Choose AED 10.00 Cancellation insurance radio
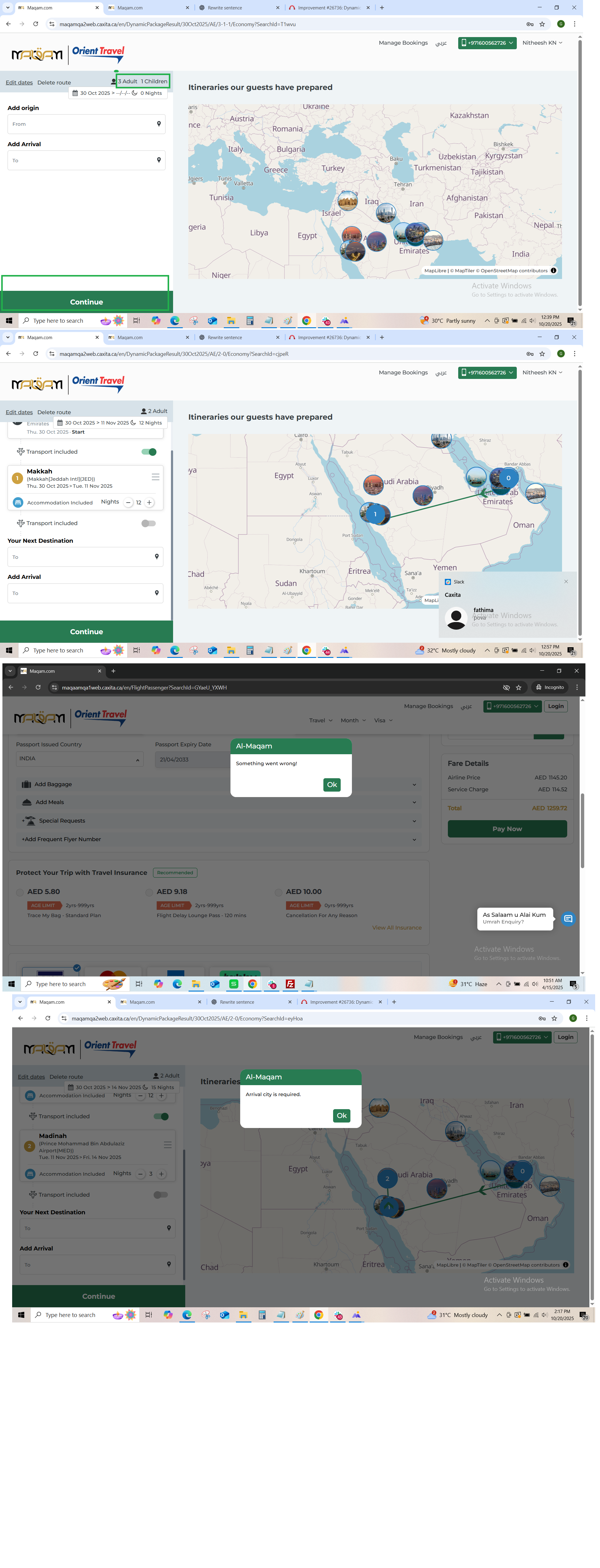This screenshot has height=1568, width=600. (279, 892)
